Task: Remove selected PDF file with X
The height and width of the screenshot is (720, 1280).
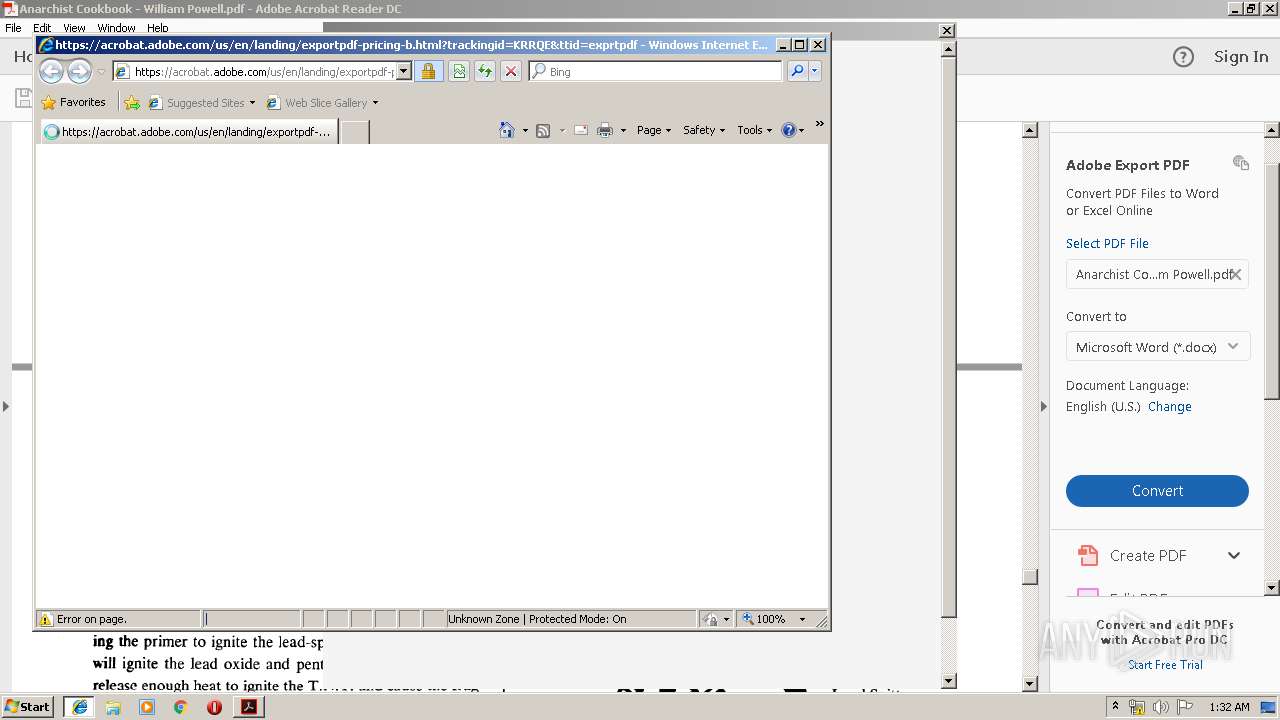Action: click(x=1235, y=274)
